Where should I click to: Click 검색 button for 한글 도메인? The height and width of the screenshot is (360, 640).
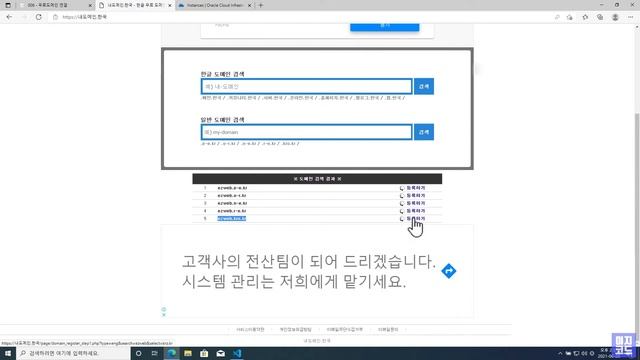424,87
